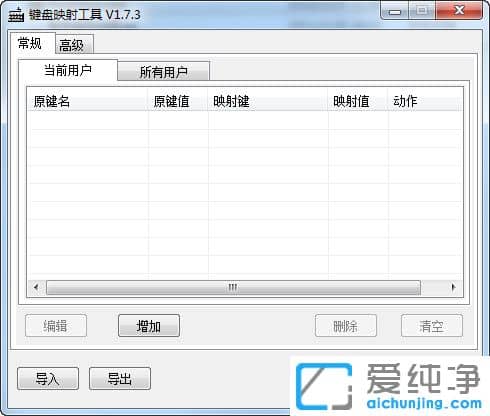Image resolution: width=490 pixels, height=416 pixels.
Task: Click the right scroll arrow of list
Action: (453, 287)
